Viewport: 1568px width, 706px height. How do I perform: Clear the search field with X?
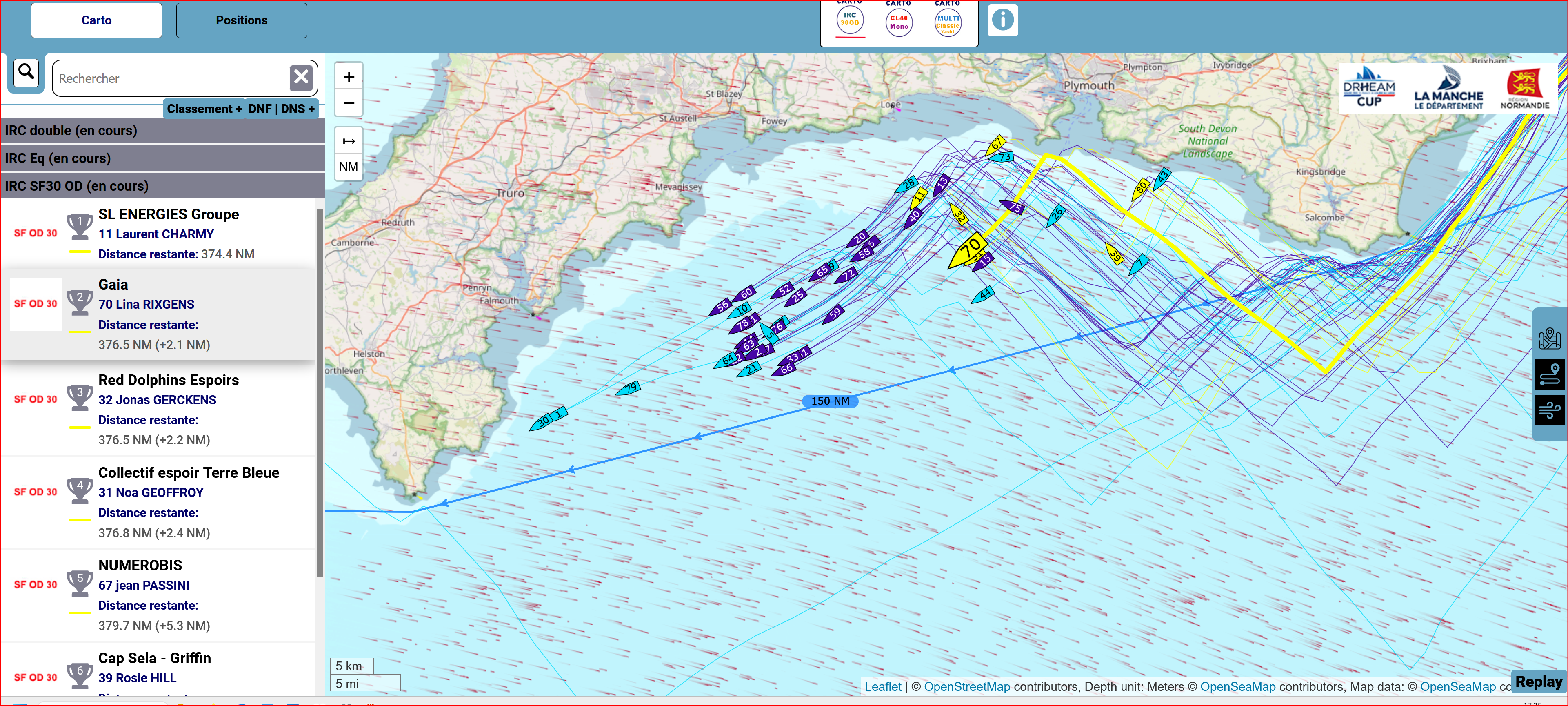301,77
